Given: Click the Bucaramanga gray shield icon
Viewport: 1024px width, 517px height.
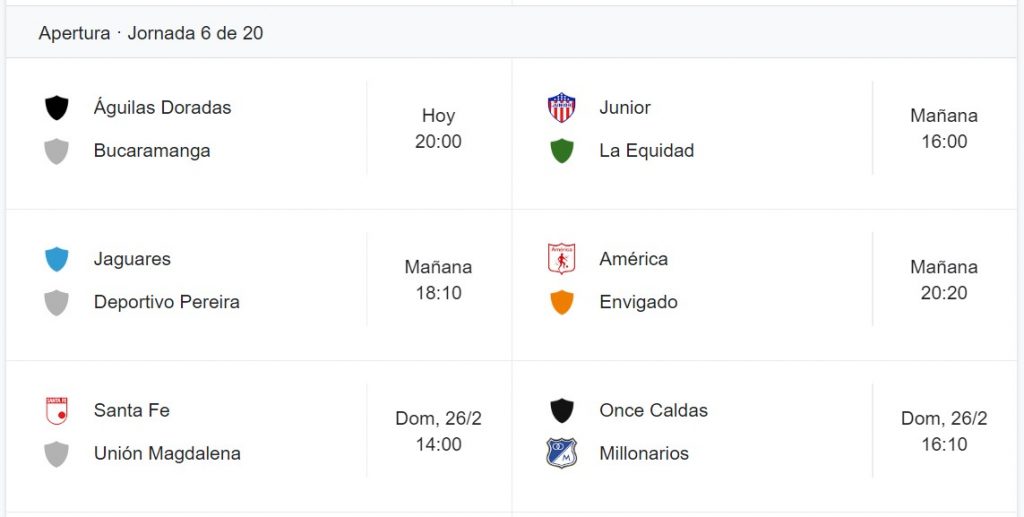Looking at the screenshot, I should (56, 151).
